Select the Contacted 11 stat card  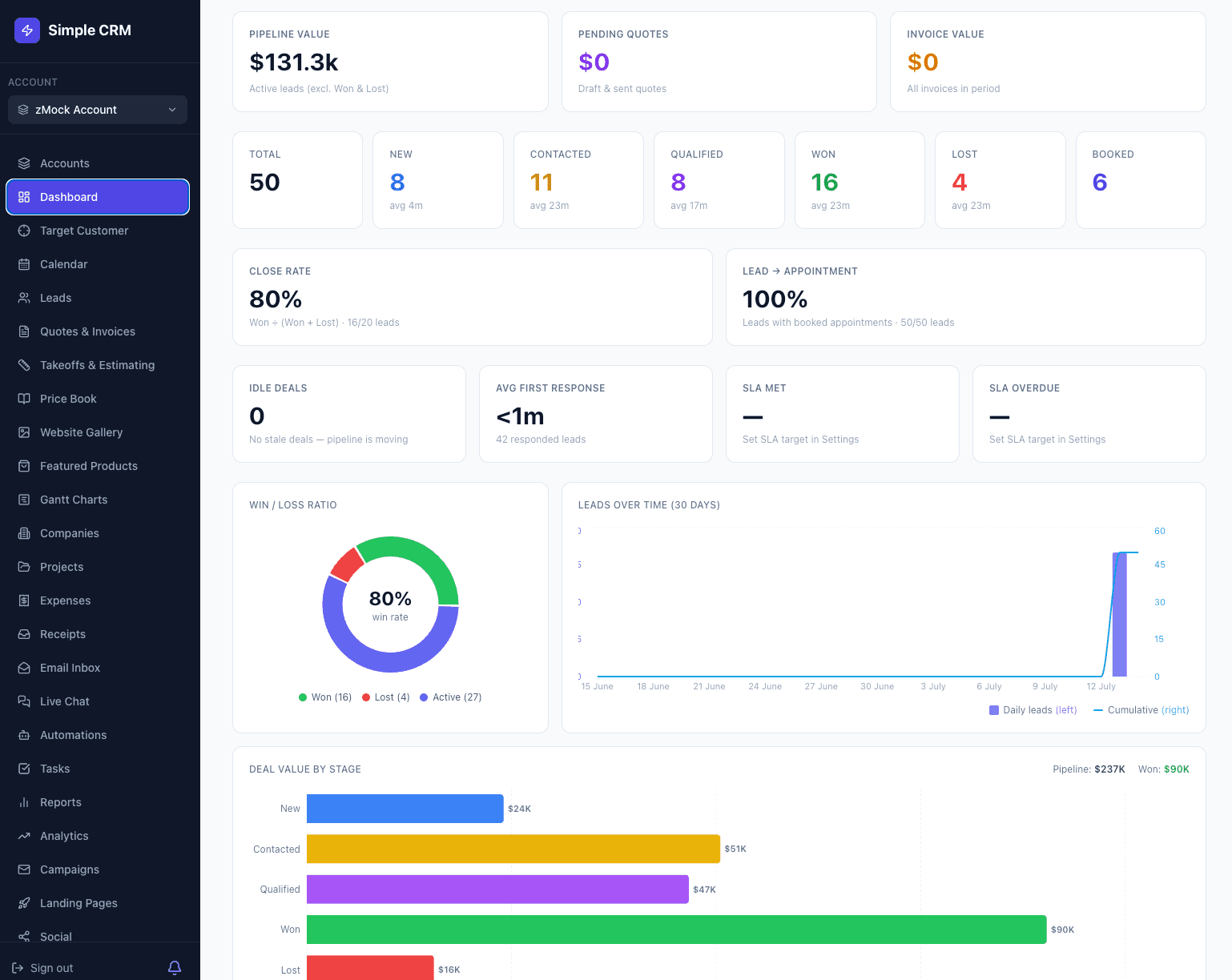(x=578, y=180)
